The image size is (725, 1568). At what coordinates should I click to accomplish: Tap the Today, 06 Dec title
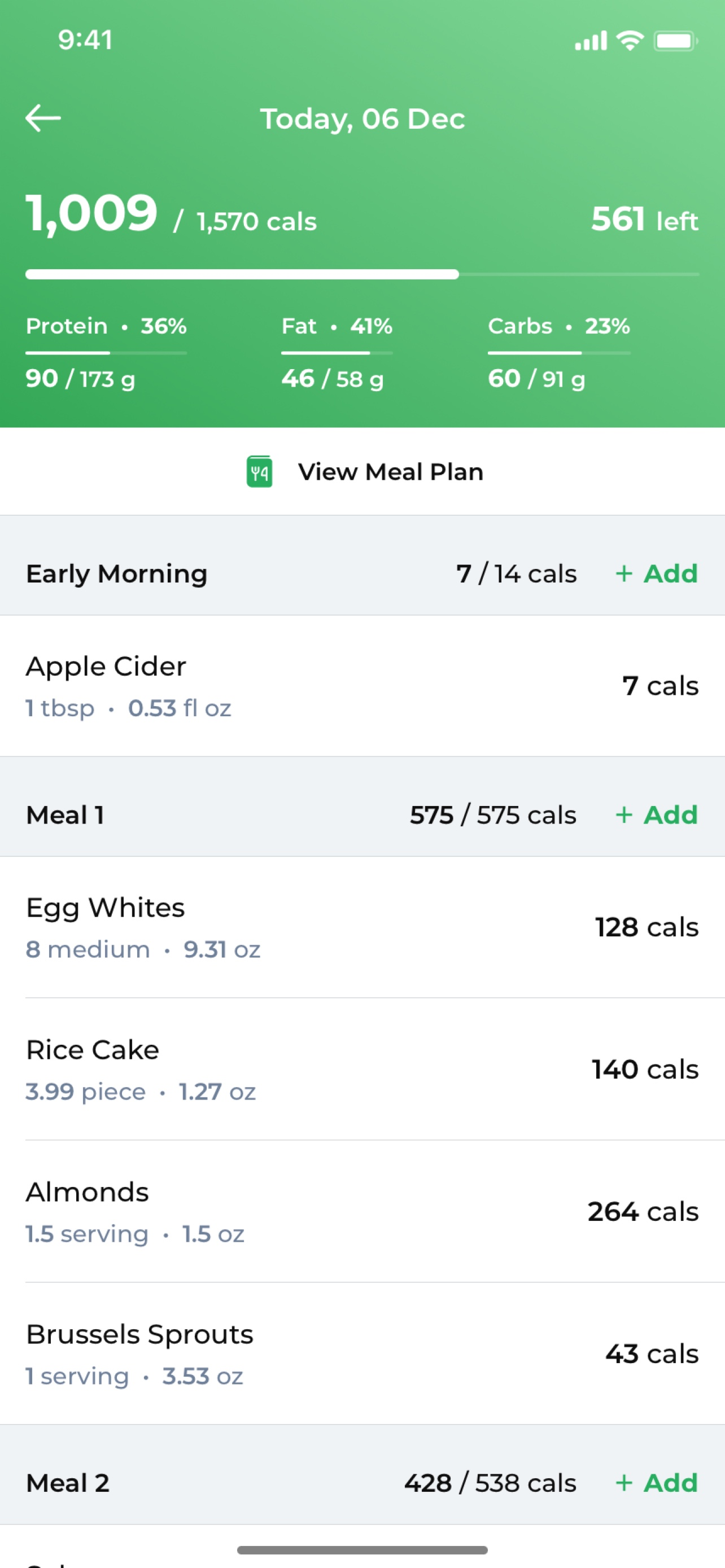coord(363,119)
